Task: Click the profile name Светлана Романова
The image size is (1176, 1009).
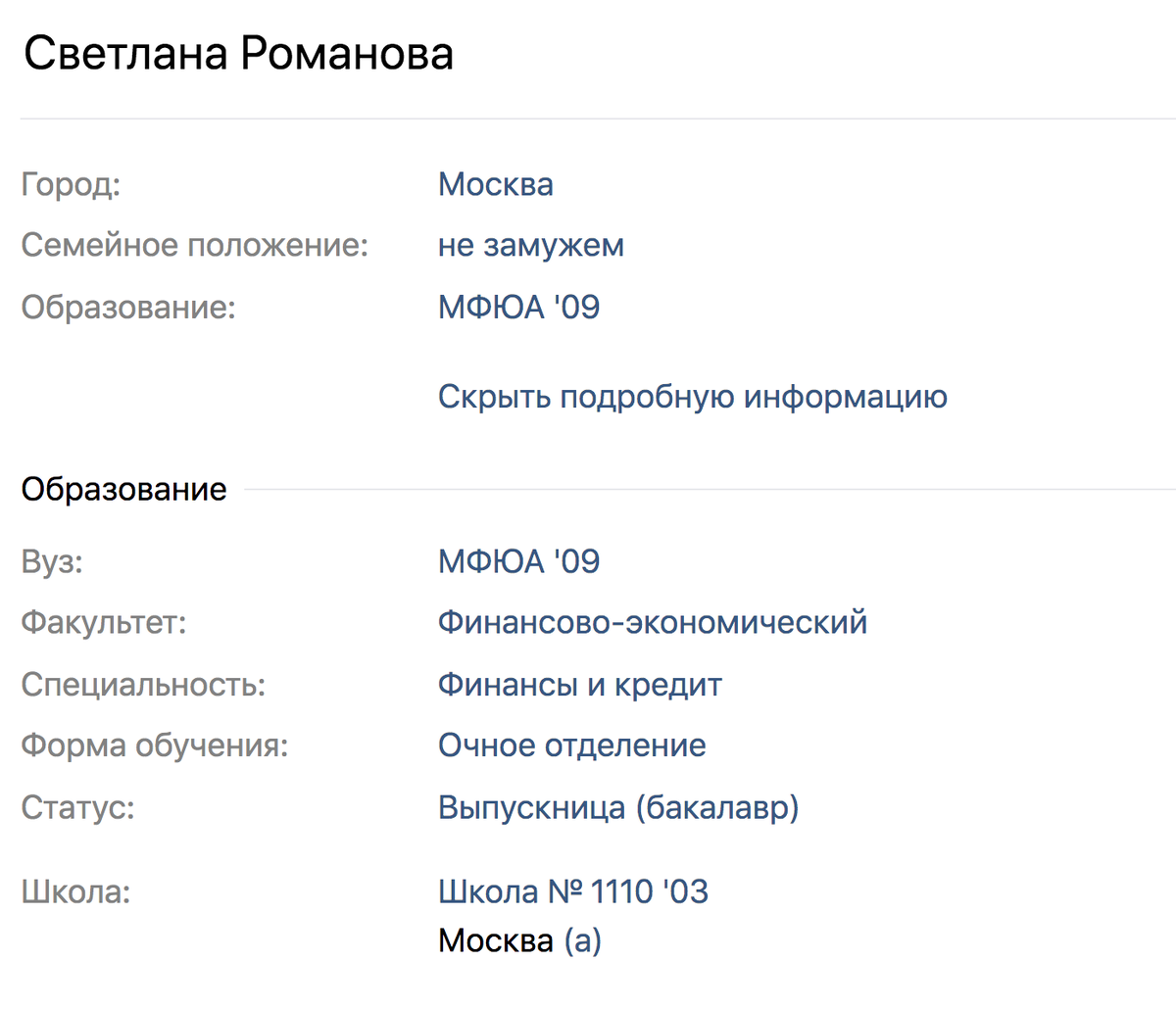Action: point(236,54)
